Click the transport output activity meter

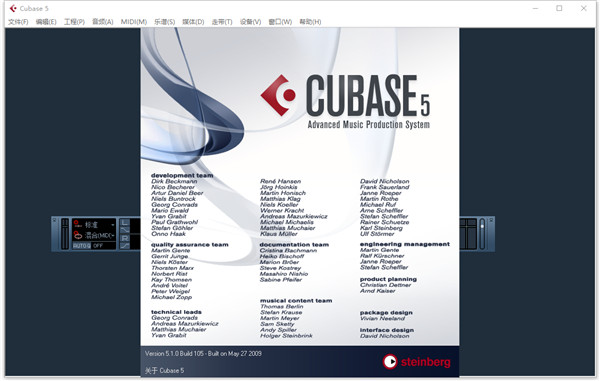(x=468, y=233)
